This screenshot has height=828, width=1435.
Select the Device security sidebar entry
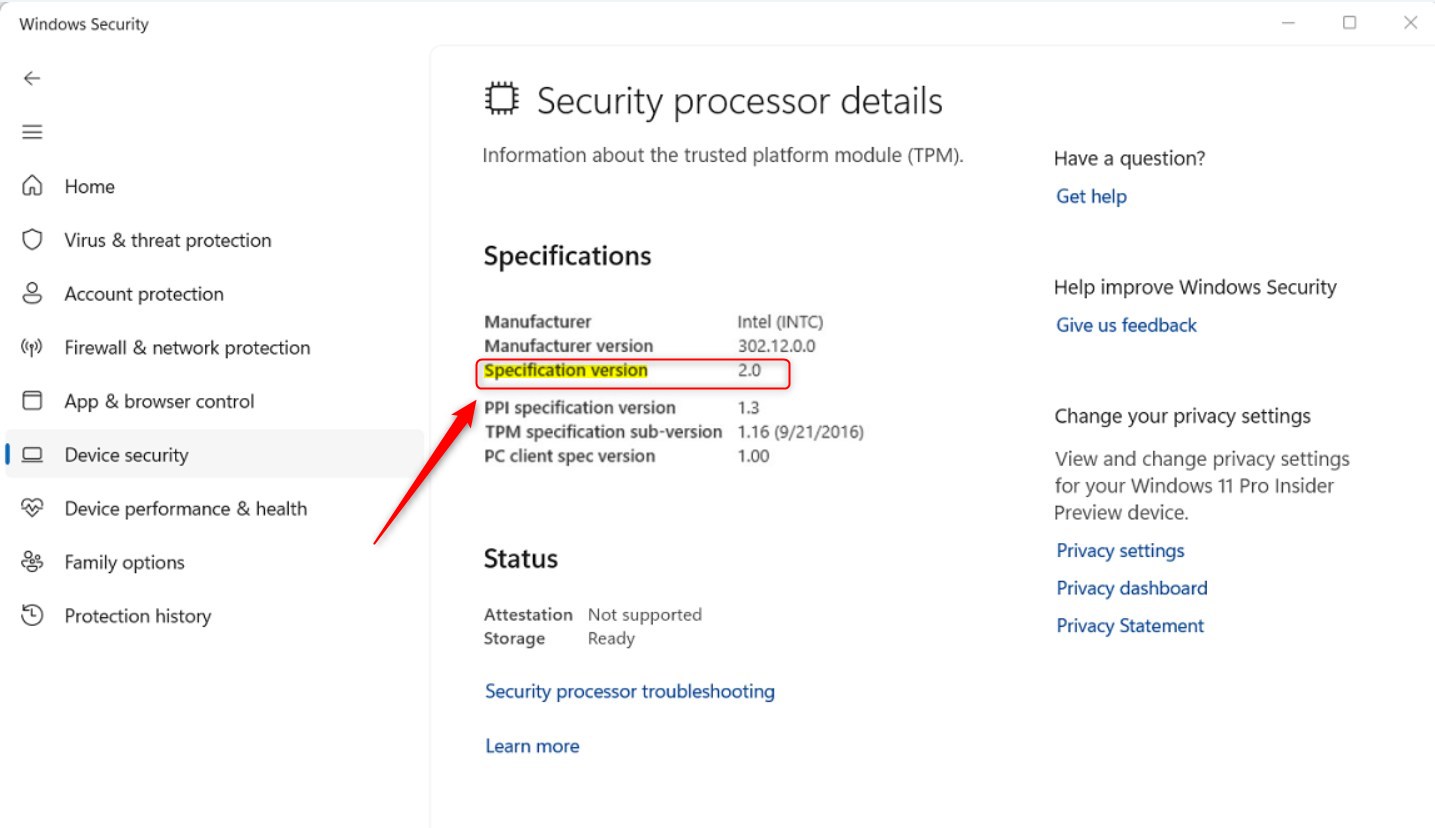[x=126, y=454]
